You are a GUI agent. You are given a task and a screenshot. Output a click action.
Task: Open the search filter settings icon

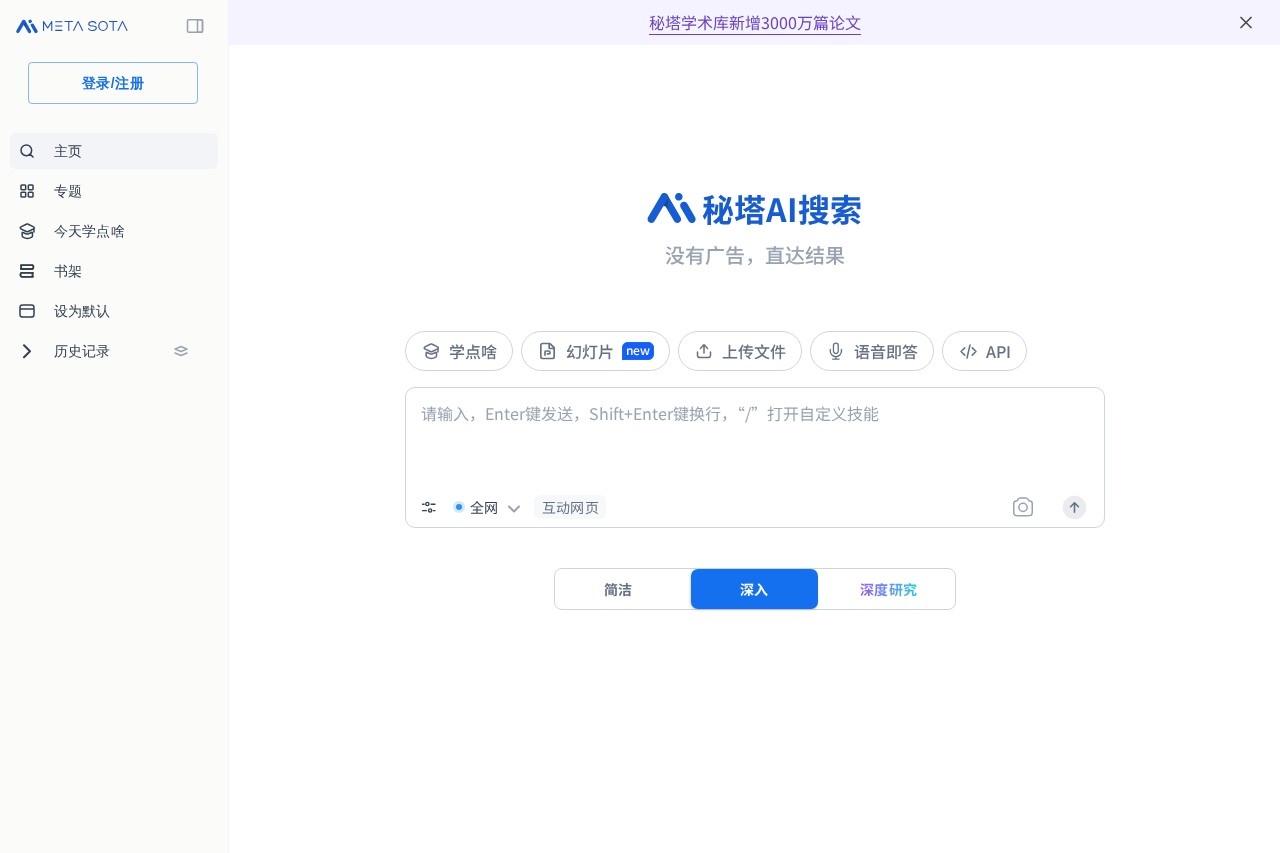[x=428, y=507]
